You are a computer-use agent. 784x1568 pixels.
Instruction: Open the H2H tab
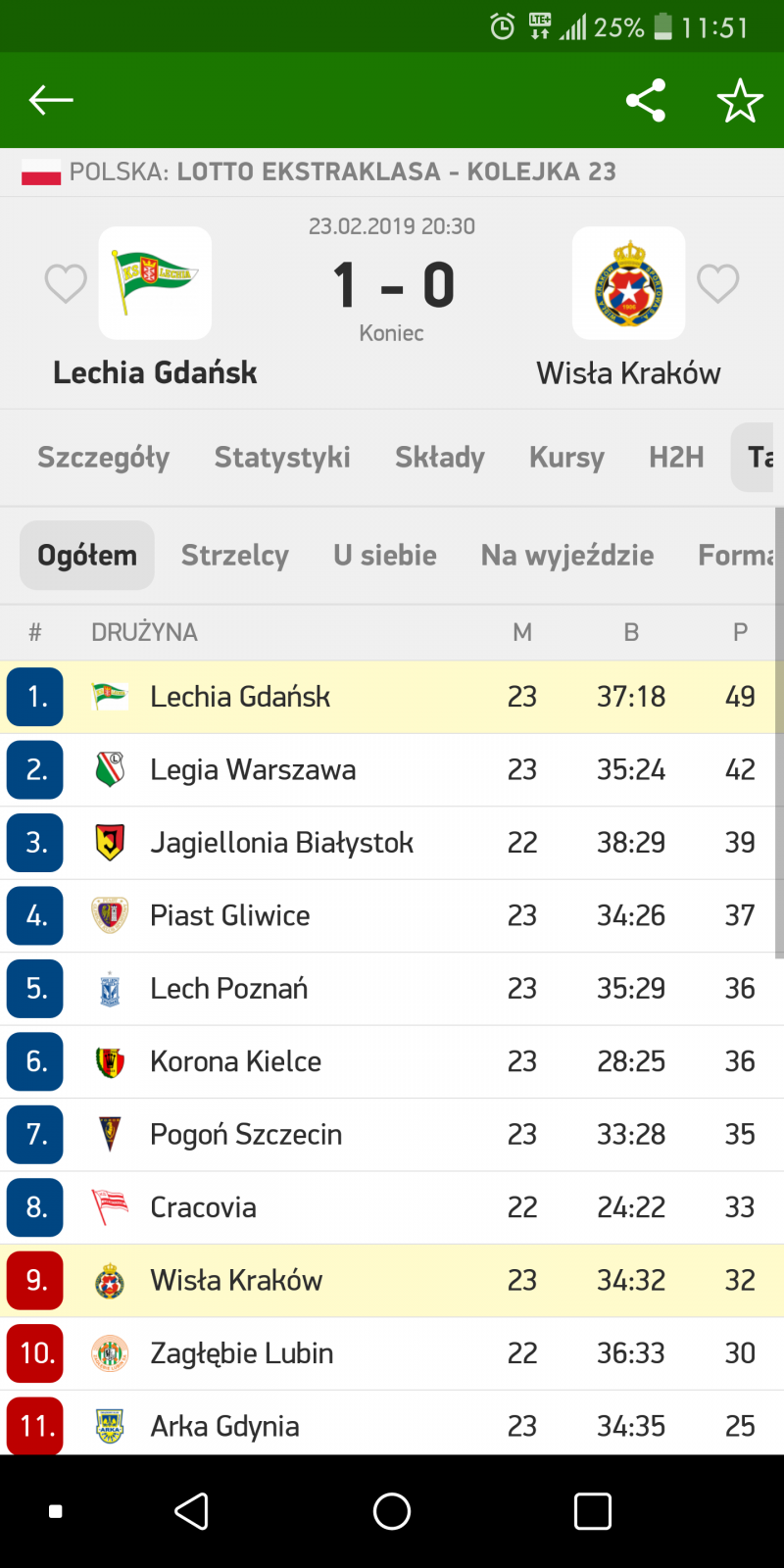(x=676, y=458)
